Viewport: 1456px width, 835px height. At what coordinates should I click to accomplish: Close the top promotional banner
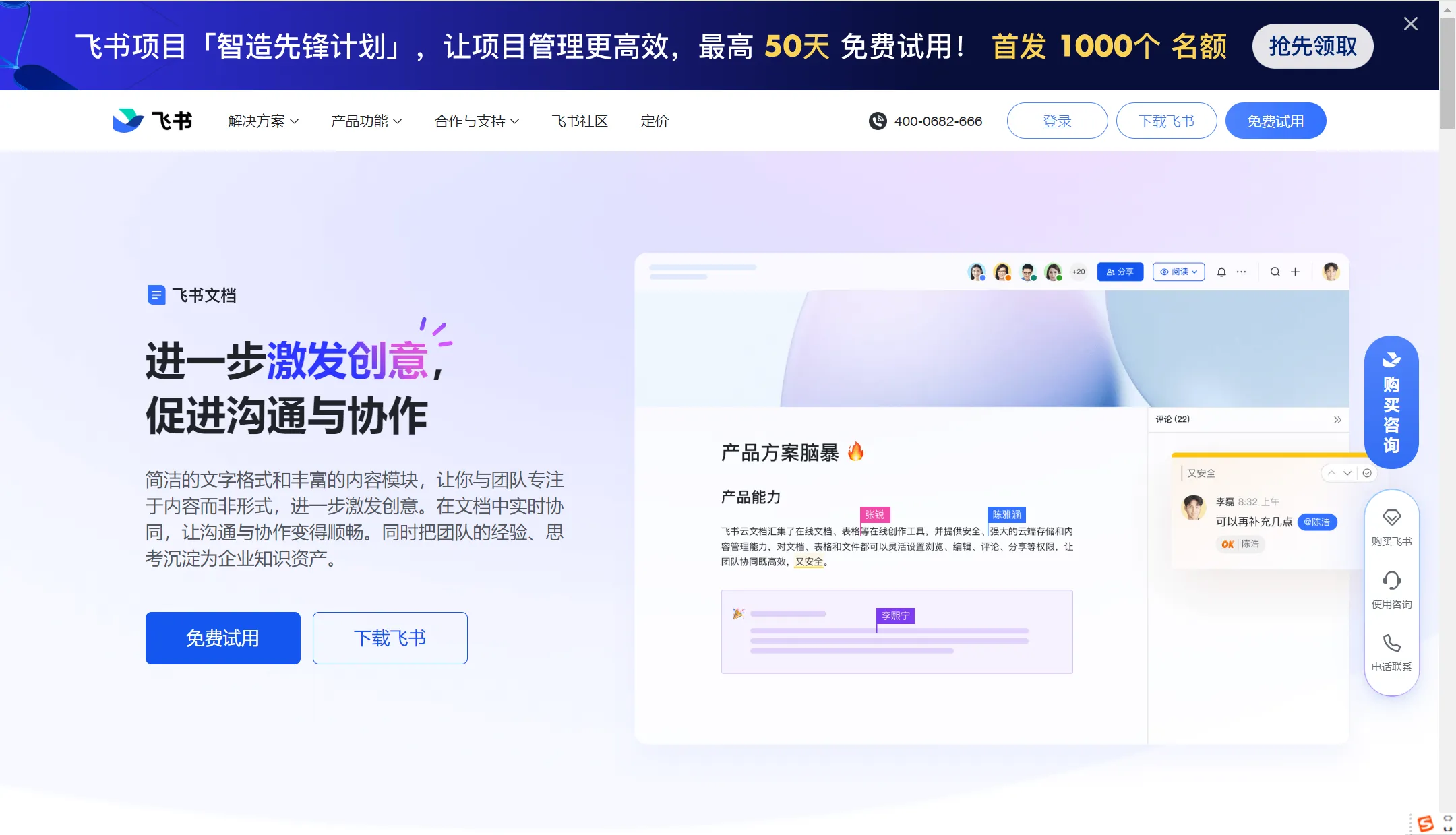tap(1410, 24)
